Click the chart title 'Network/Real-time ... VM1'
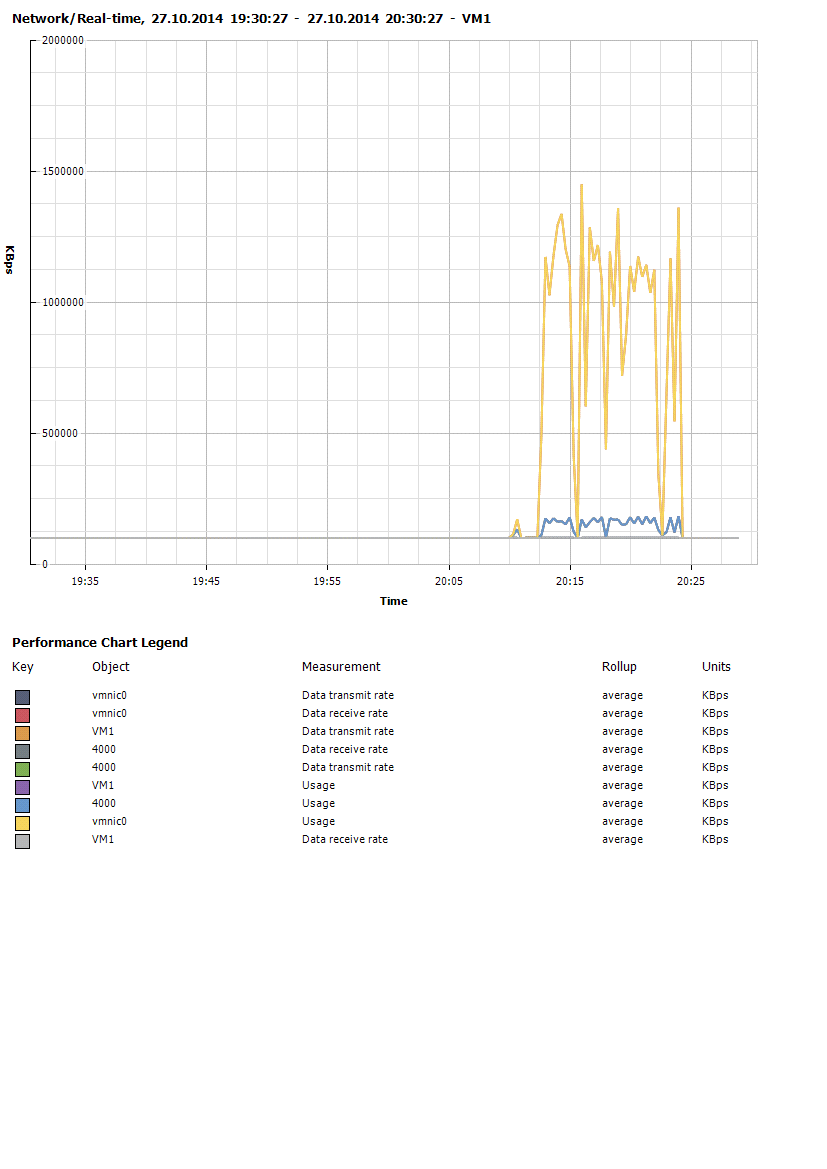 tap(251, 19)
